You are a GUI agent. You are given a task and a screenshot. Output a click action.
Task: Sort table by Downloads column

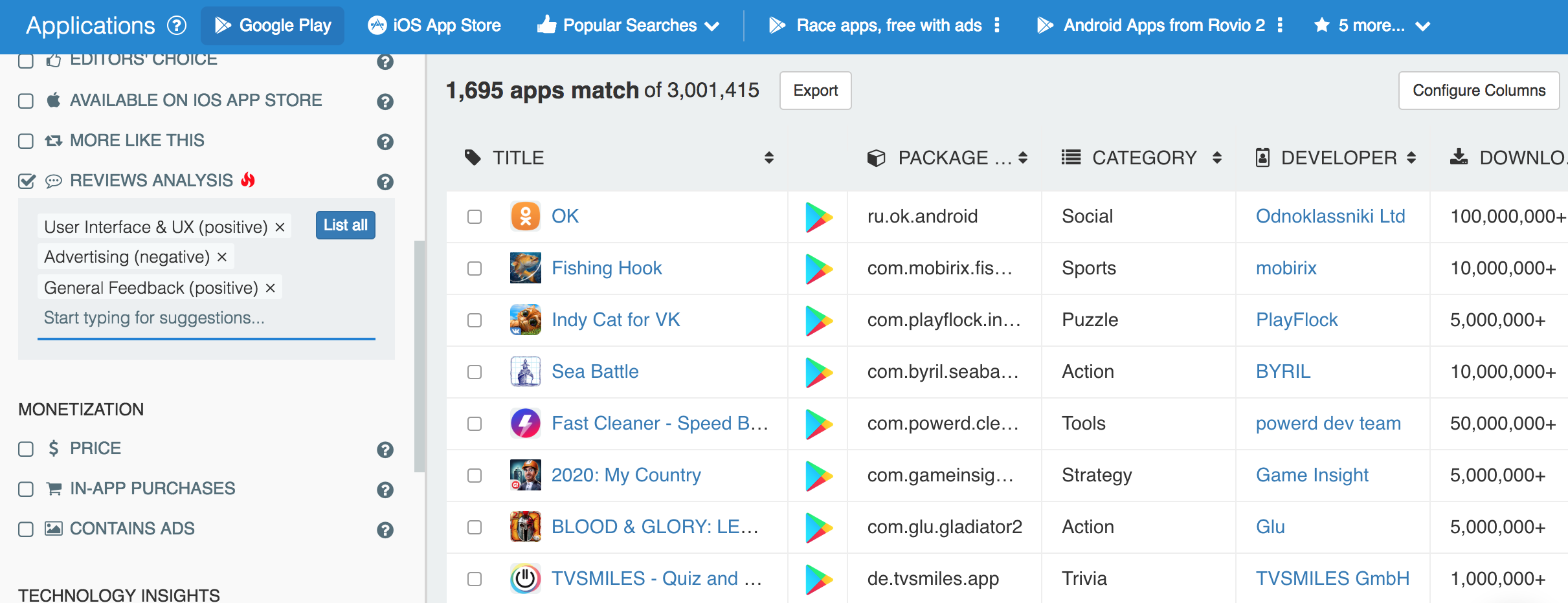(x=1508, y=158)
